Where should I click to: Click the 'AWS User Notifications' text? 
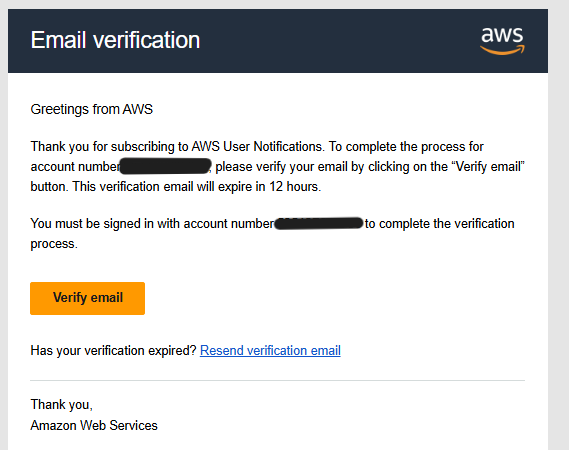pos(257,147)
